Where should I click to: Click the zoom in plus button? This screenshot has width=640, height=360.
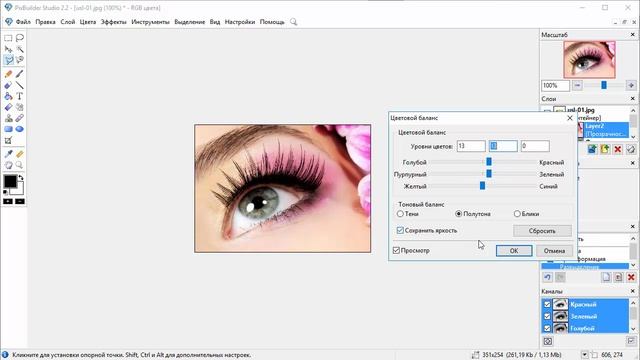[631, 85]
